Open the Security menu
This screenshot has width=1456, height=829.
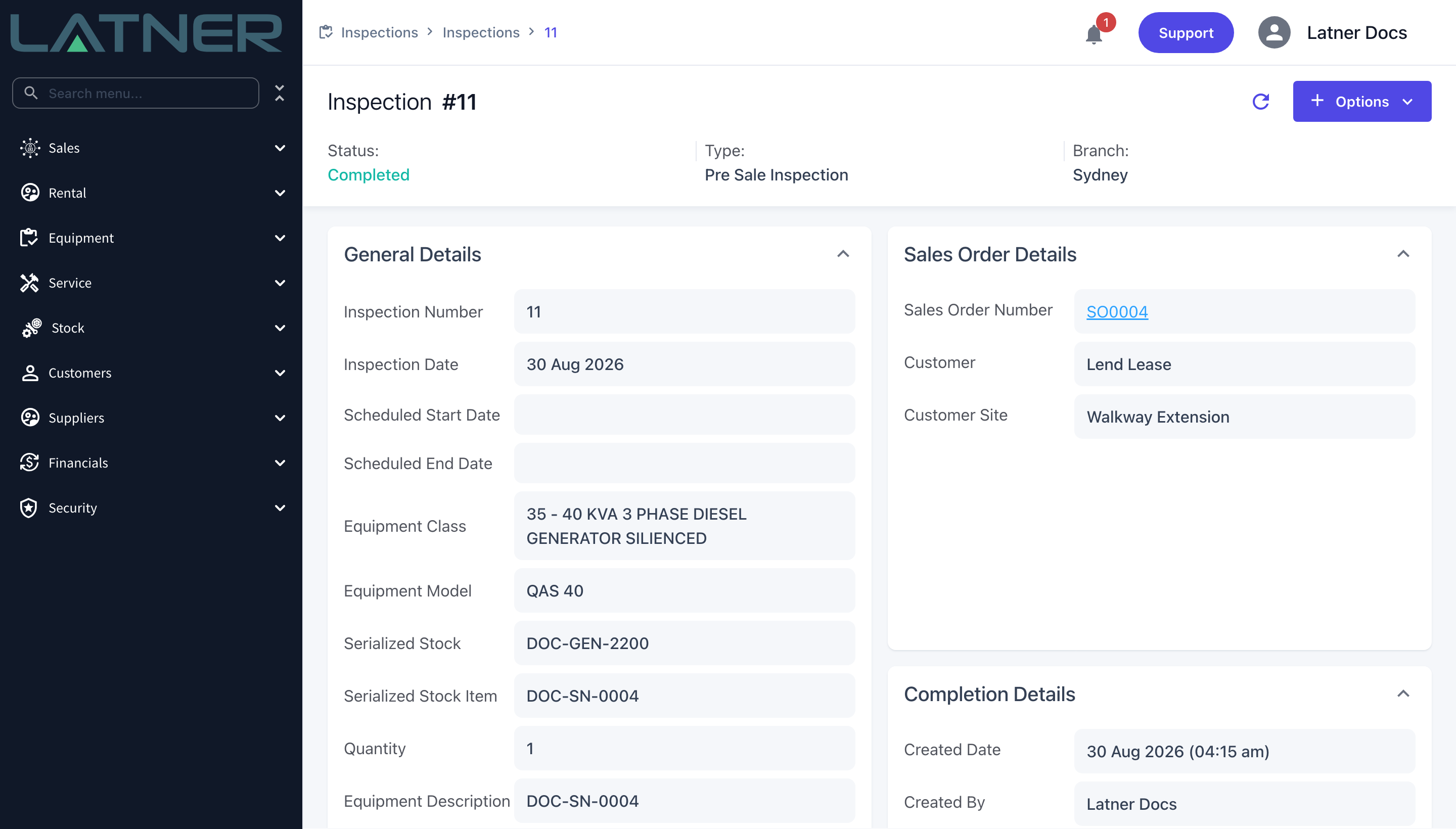[x=151, y=508]
